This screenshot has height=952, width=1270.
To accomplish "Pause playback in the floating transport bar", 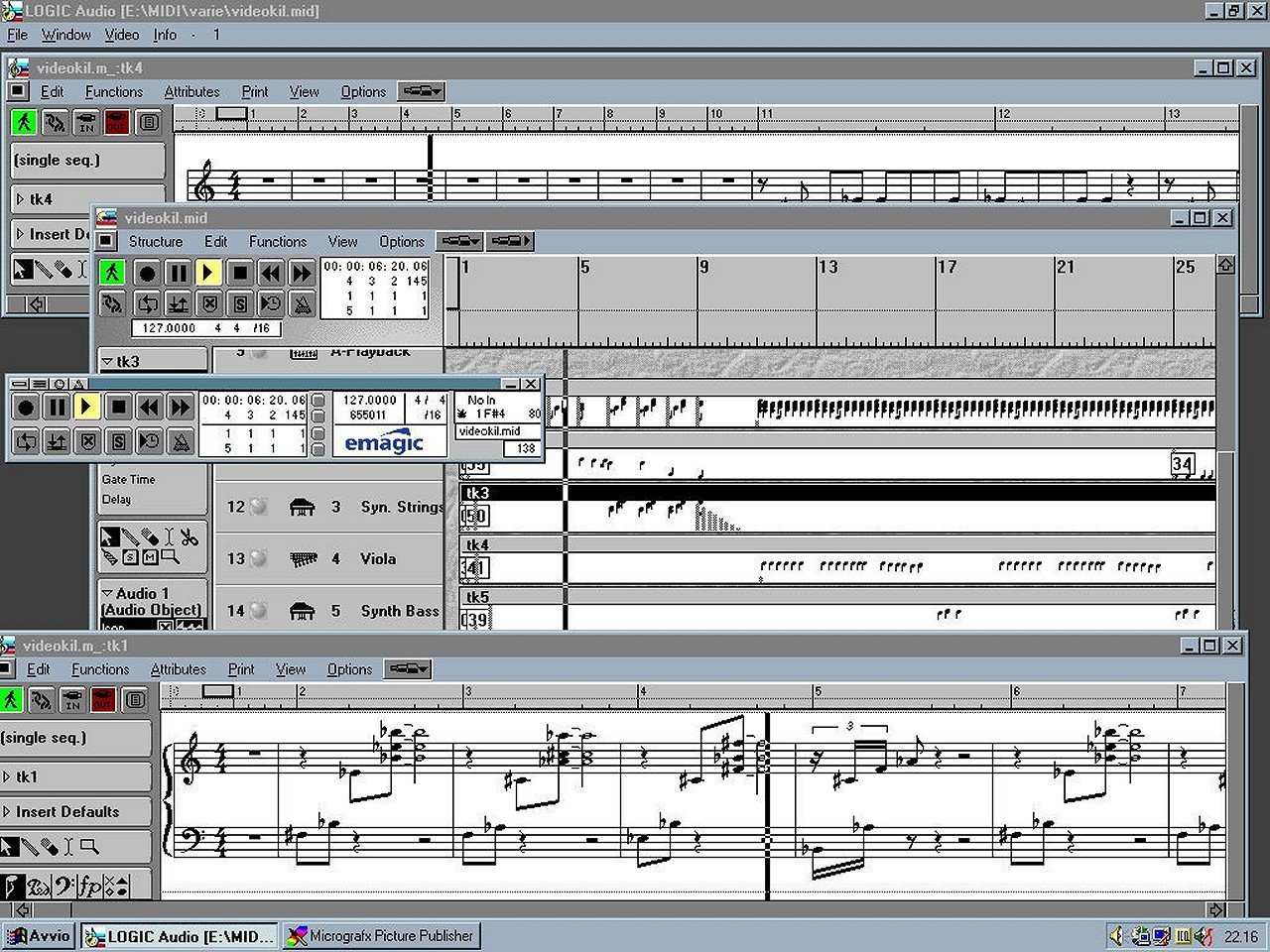I will [x=57, y=407].
